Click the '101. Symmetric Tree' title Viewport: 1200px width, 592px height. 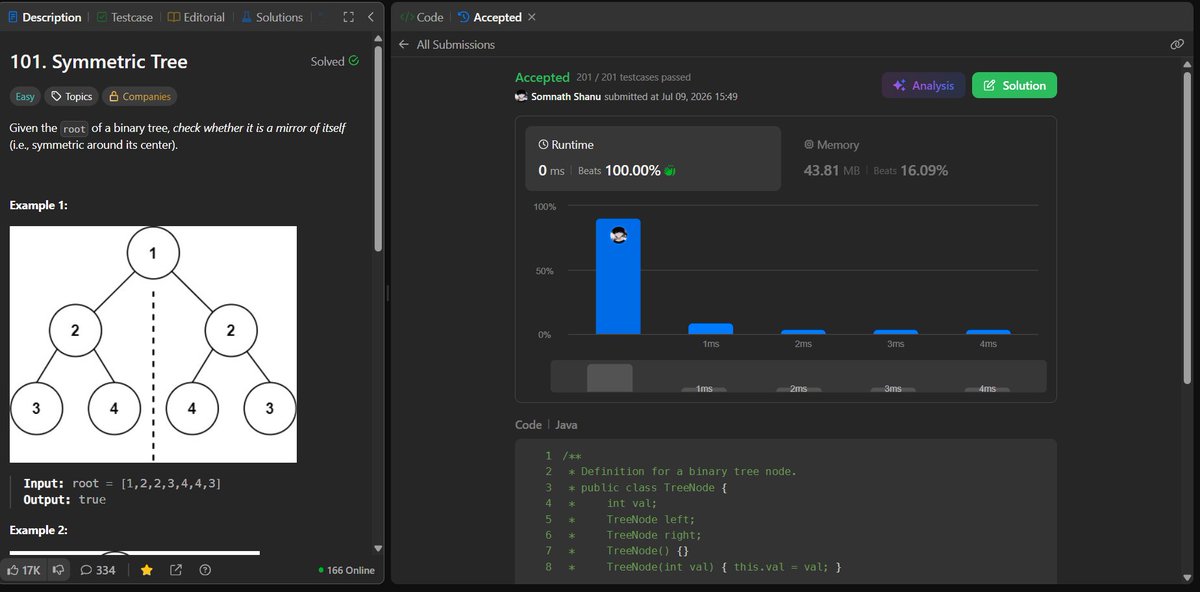[99, 62]
